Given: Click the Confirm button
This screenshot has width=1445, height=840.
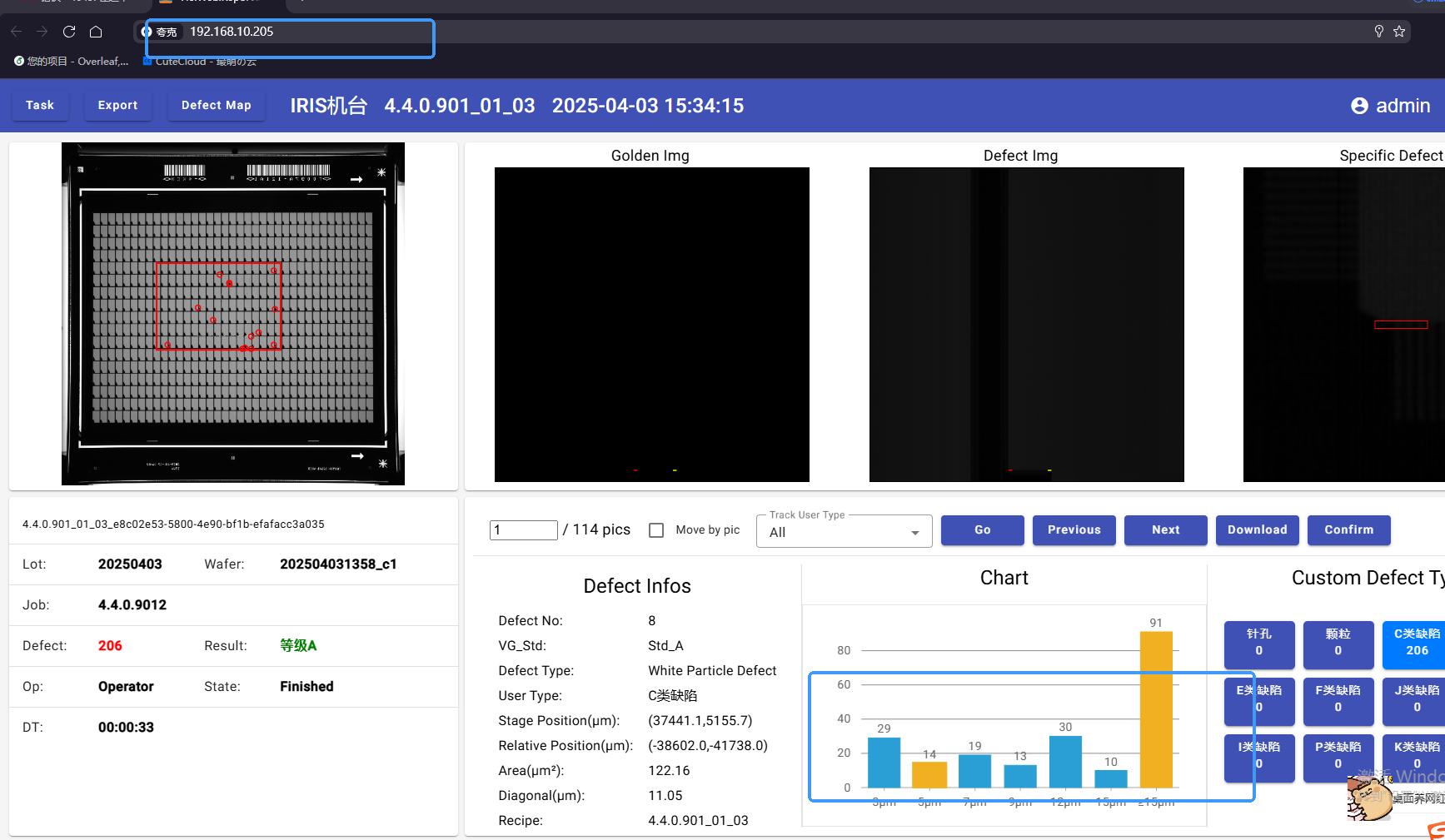Looking at the screenshot, I should [x=1349, y=530].
